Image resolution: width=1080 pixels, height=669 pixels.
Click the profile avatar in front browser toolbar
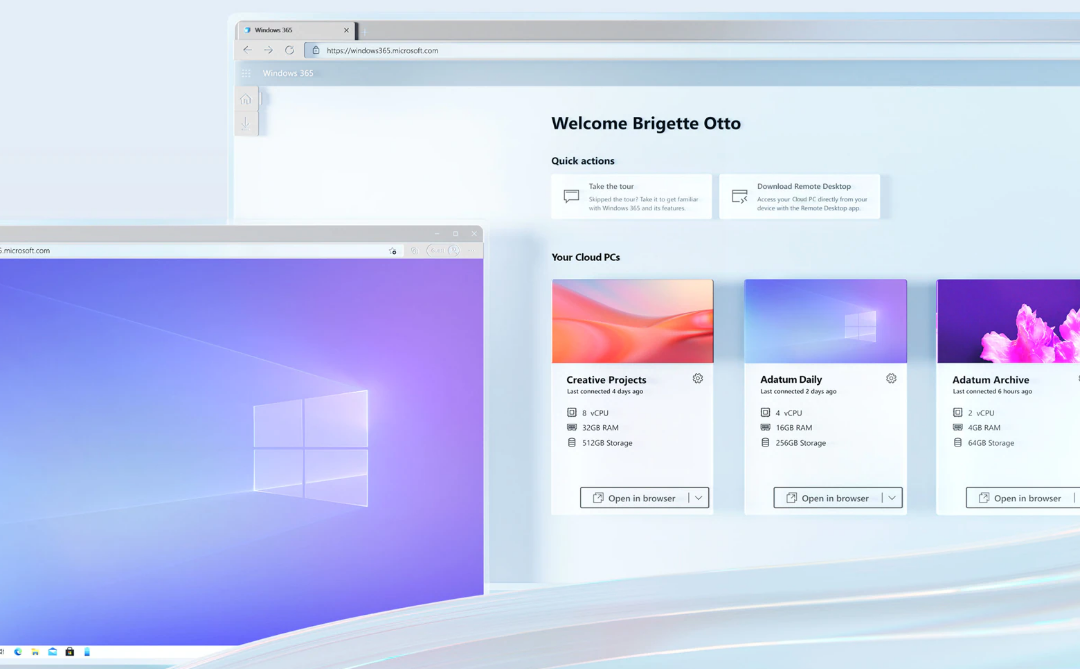453,251
